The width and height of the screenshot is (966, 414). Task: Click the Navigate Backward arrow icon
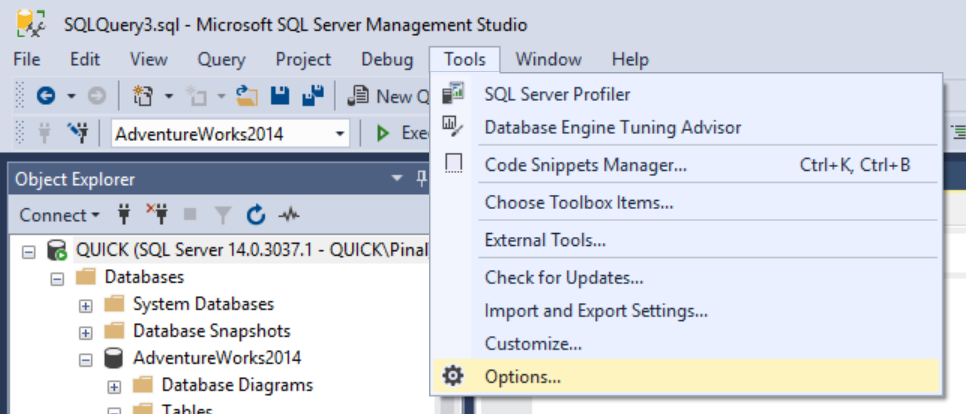click(46, 96)
